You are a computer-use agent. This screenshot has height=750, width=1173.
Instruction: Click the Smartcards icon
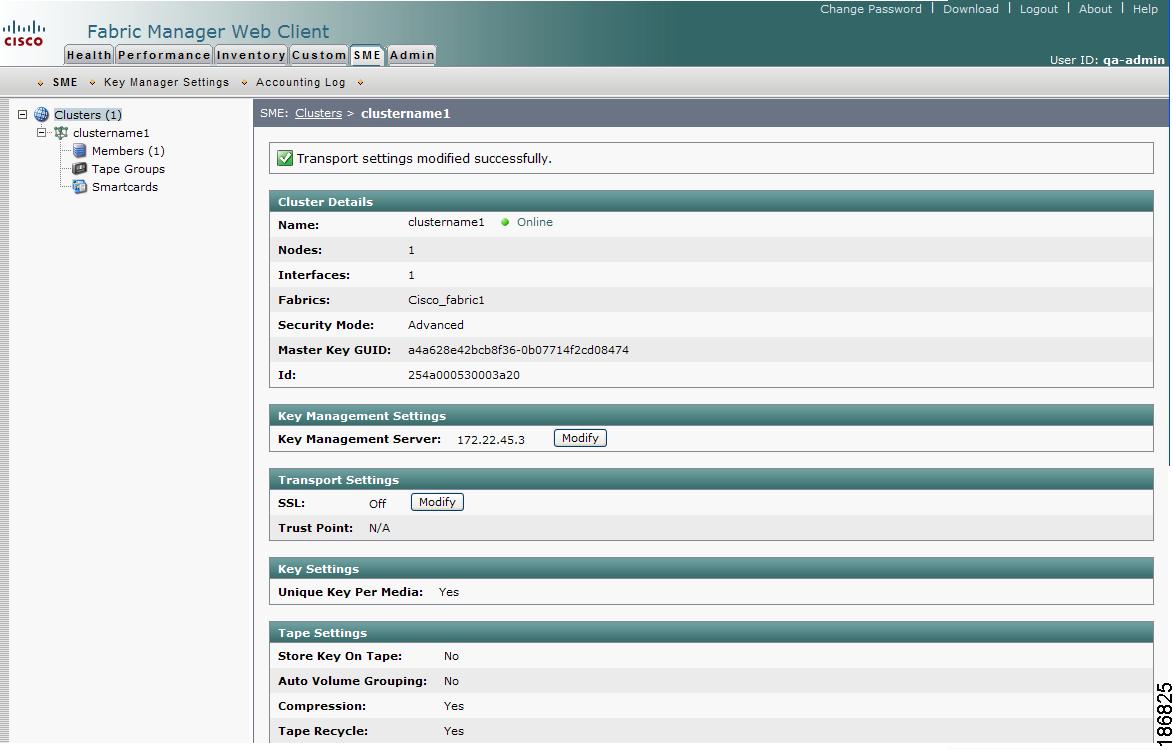[79, 187]
